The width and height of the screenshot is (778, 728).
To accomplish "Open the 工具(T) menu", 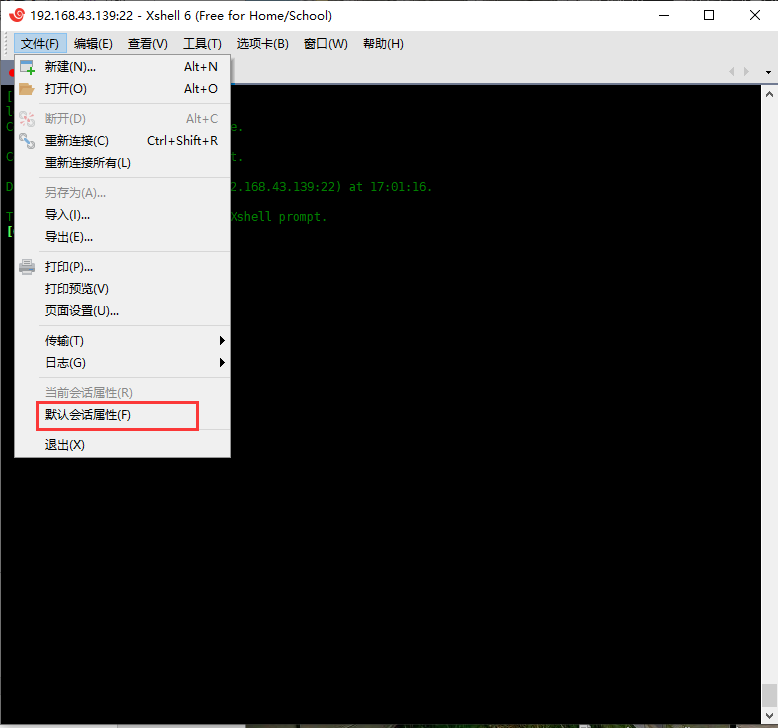I will pos(202,44).
